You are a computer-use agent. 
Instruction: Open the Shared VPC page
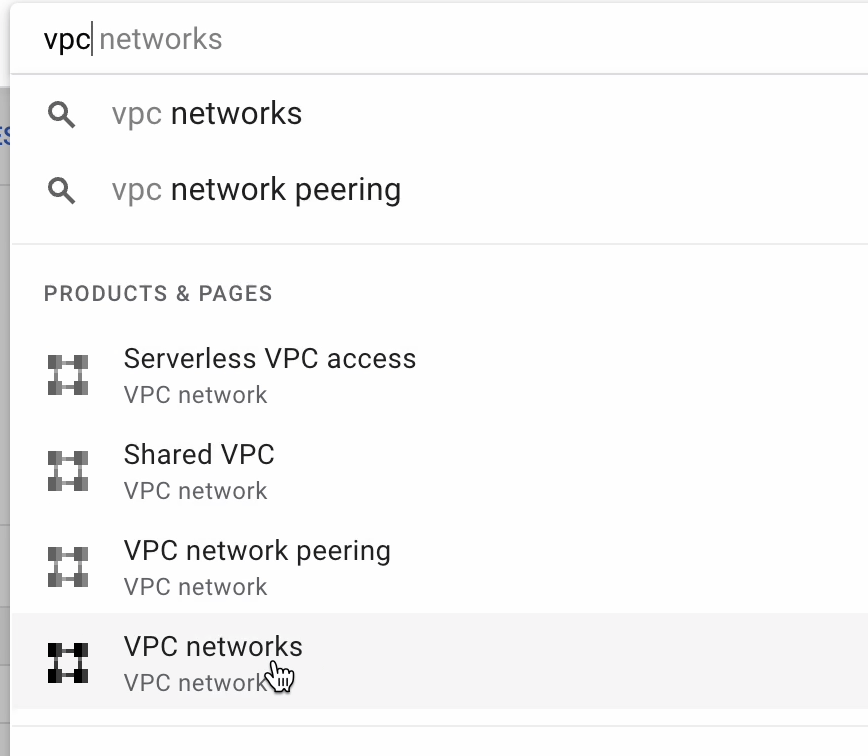(x=199, y=455)
